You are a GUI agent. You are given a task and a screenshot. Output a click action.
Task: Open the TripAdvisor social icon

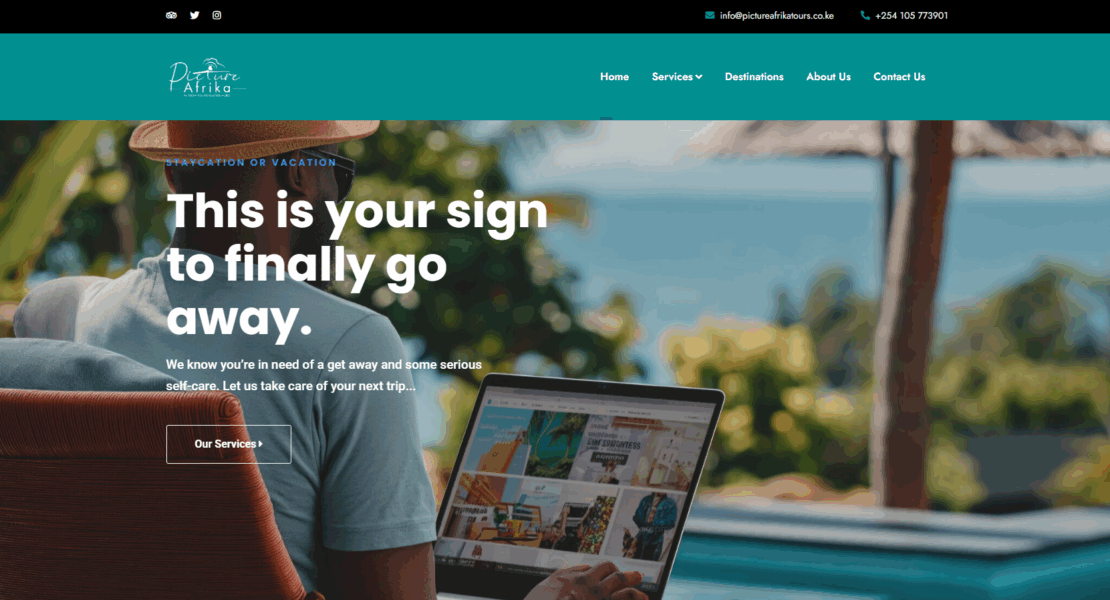click(171, 16)
